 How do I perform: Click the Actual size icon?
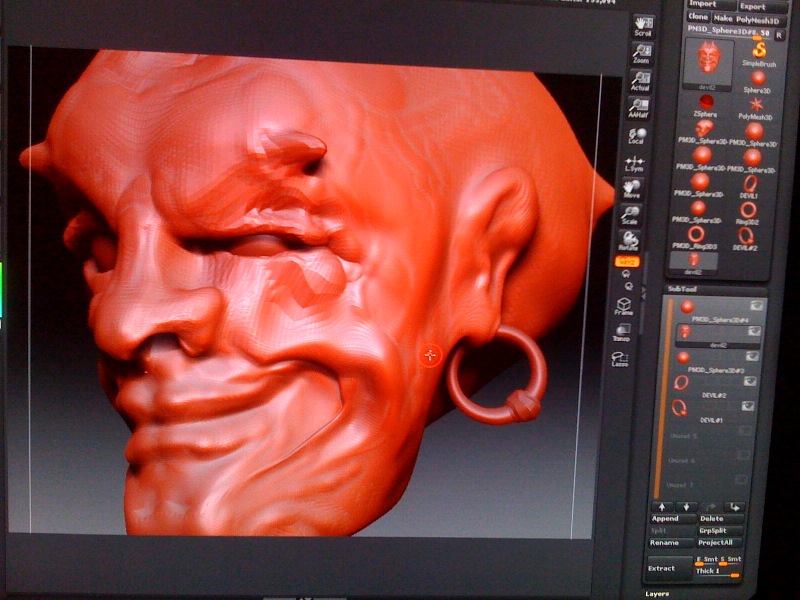coord(640,82)
